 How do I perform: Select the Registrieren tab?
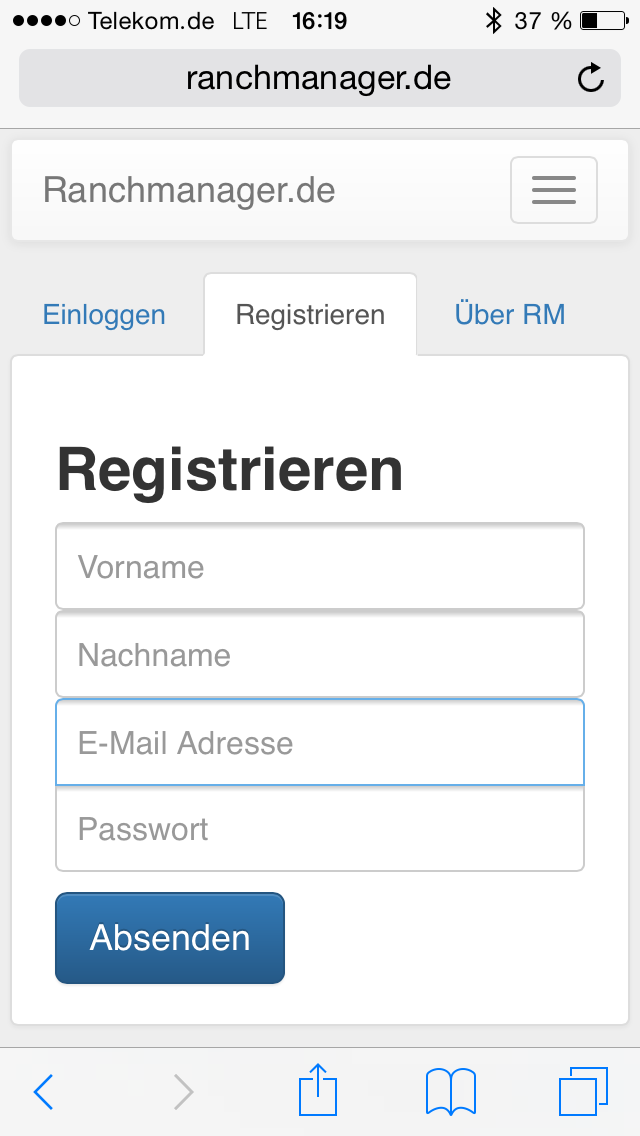pos(310,315)
